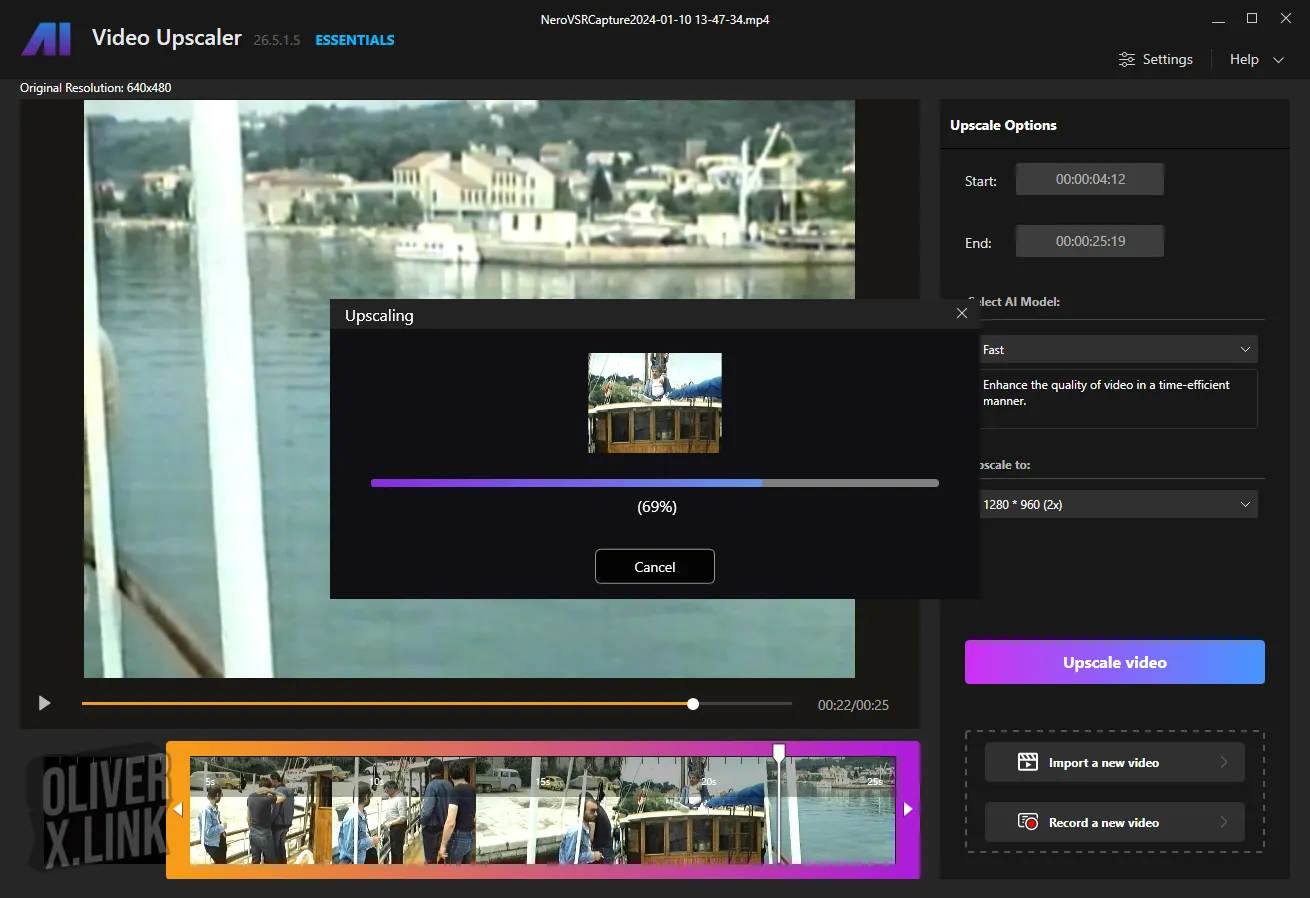Click the left trim handle arrow on timeline
The height and width of the screenshot is (898, 1310).
pos(178,809)
